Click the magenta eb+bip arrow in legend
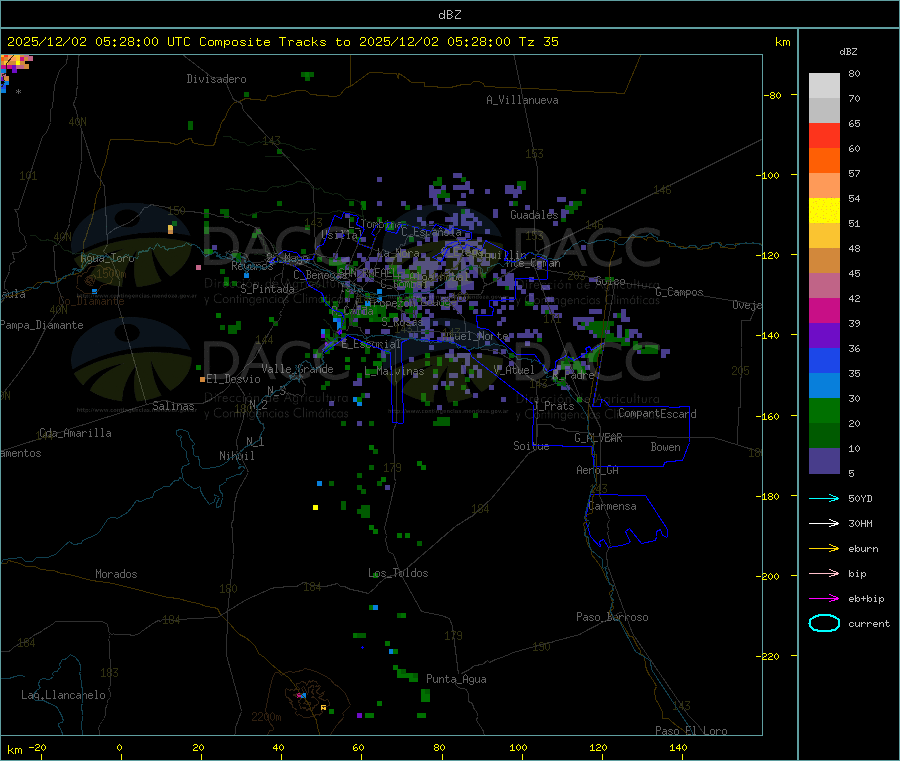 tap(824, 598)
